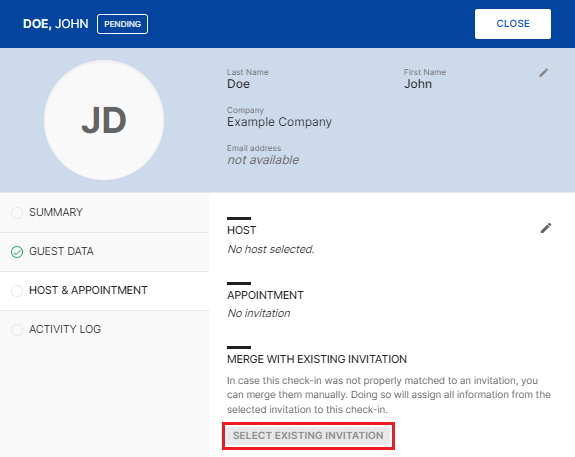
Task: Click the No host selected text
Action: point(271,249)
